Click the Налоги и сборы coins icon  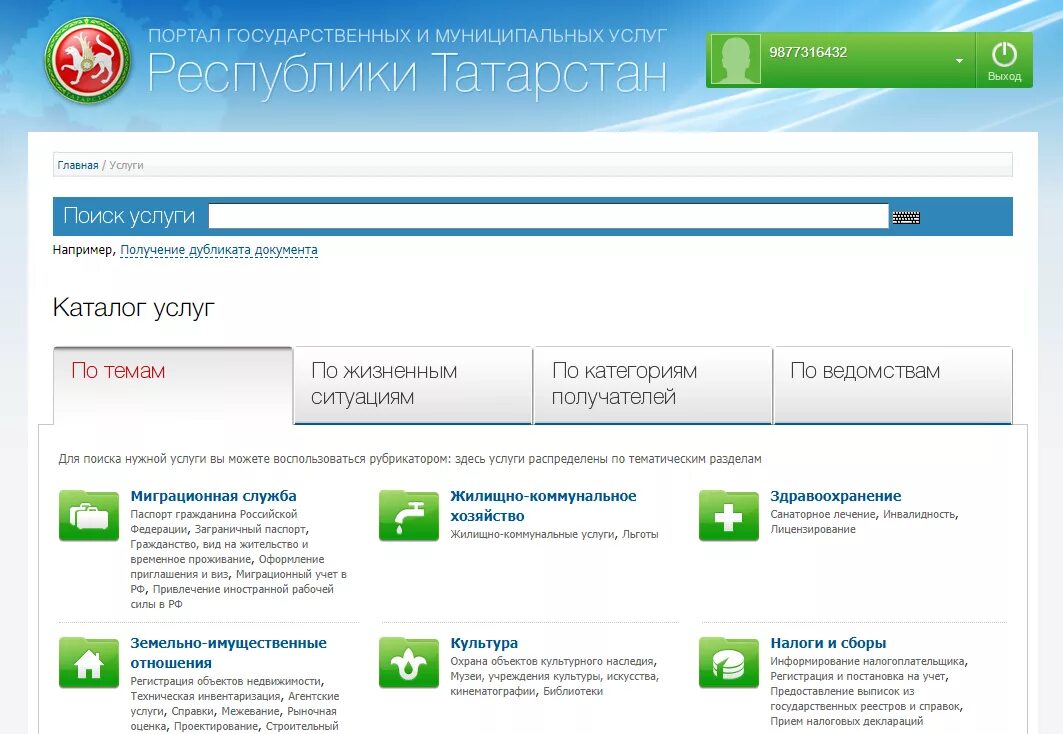(729, 663)
